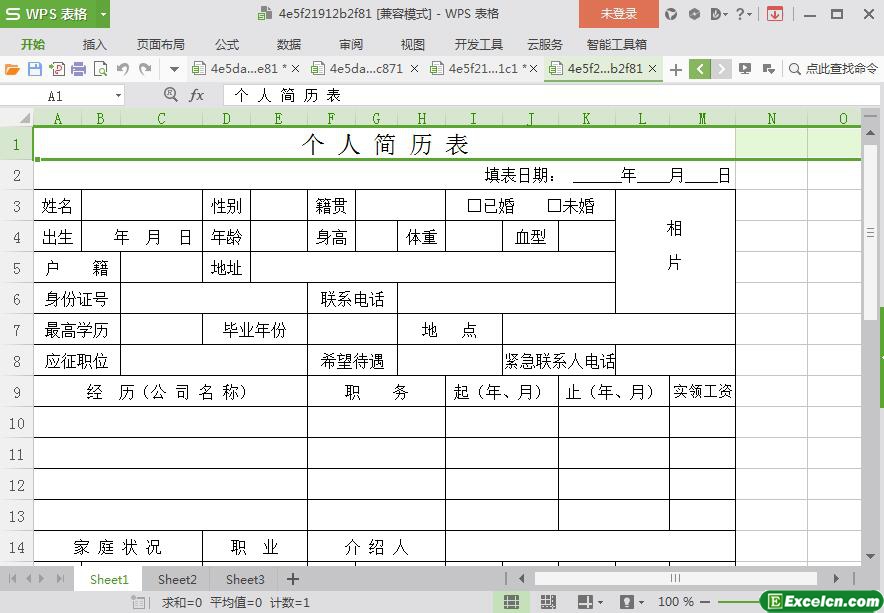Save the workbook with the floppy disk icon

click(x=35, y=69)
